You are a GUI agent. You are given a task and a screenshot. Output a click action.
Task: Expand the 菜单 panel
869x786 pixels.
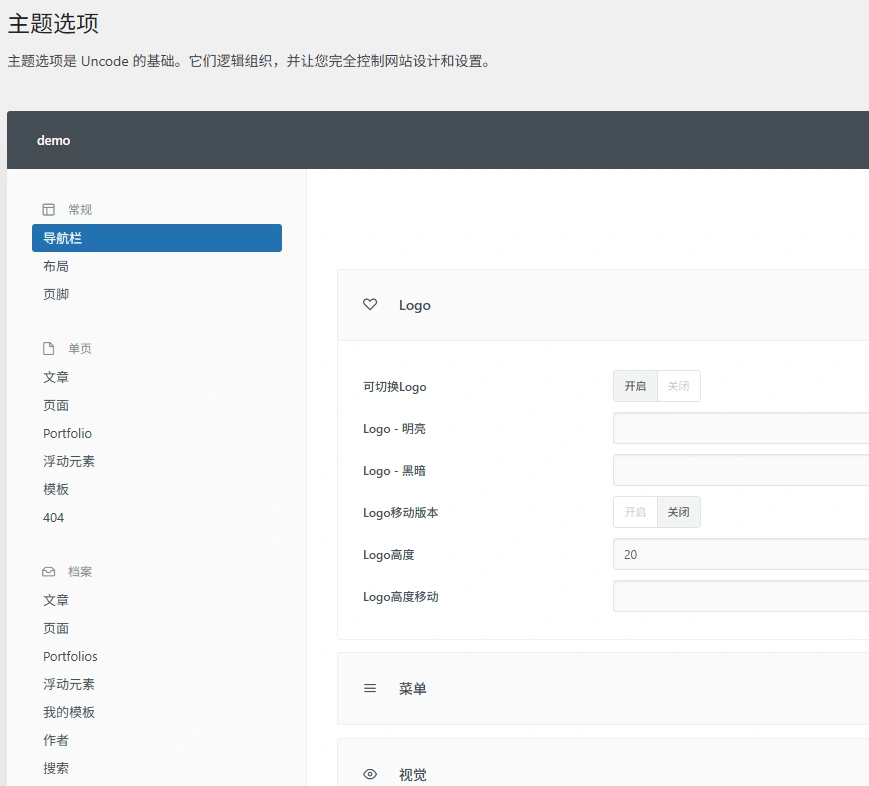pyautogui.click(x=412, y=688)
